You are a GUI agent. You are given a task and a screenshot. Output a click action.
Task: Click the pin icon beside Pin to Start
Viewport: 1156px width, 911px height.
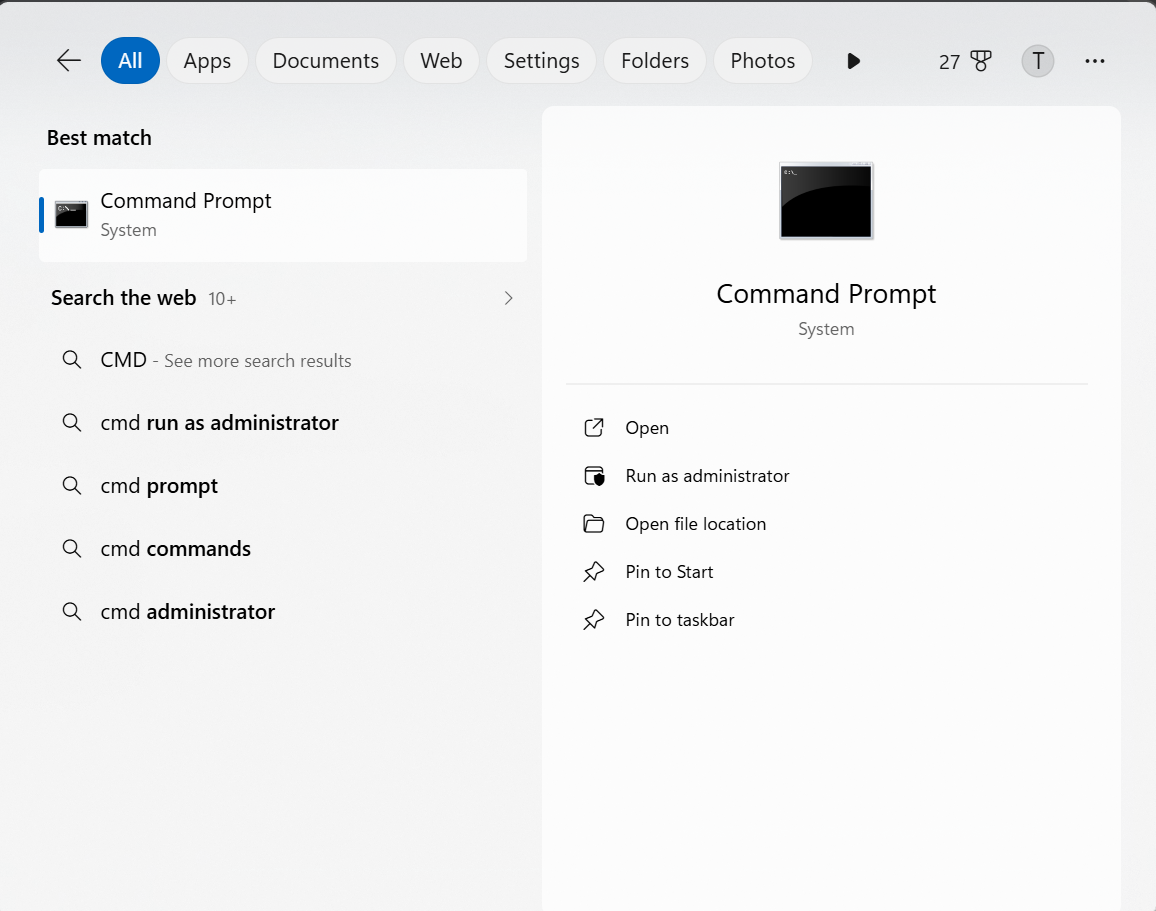(x=593, y=571)
